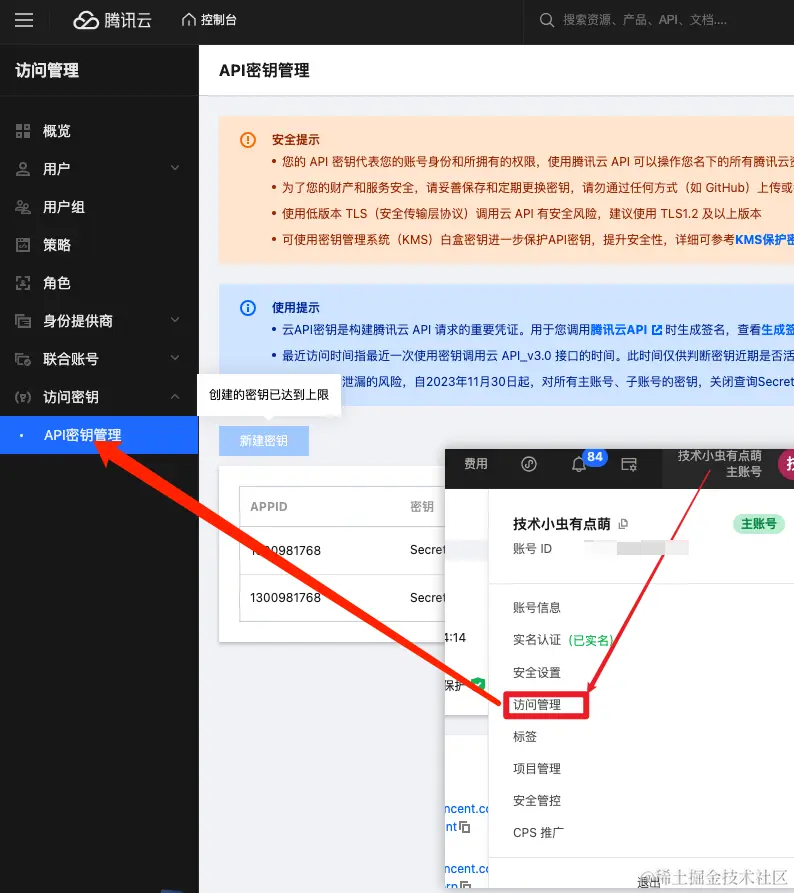Copy the account name 技术小虫有点萌

point(623,523)
